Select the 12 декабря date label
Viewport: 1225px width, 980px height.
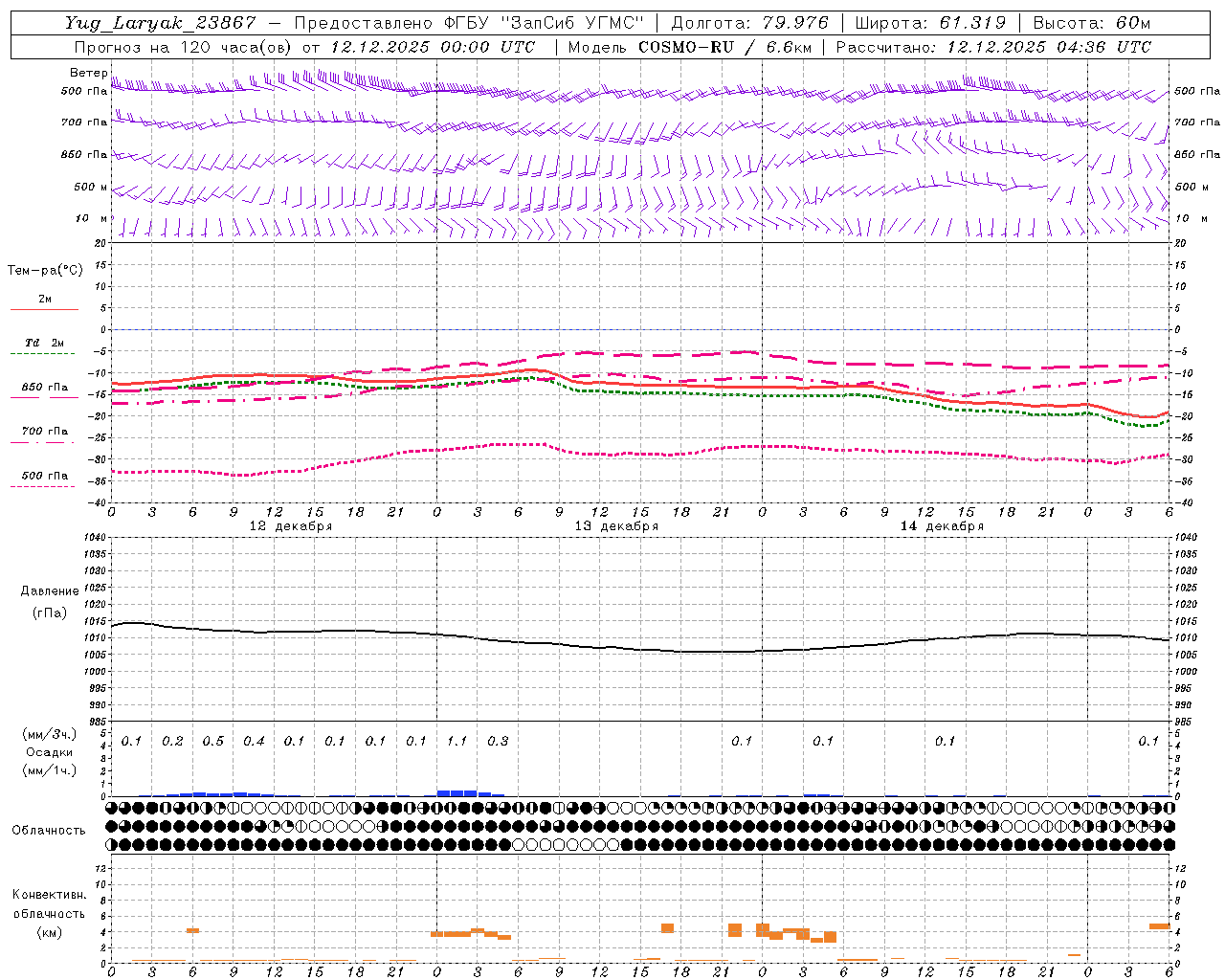[291, 526]
